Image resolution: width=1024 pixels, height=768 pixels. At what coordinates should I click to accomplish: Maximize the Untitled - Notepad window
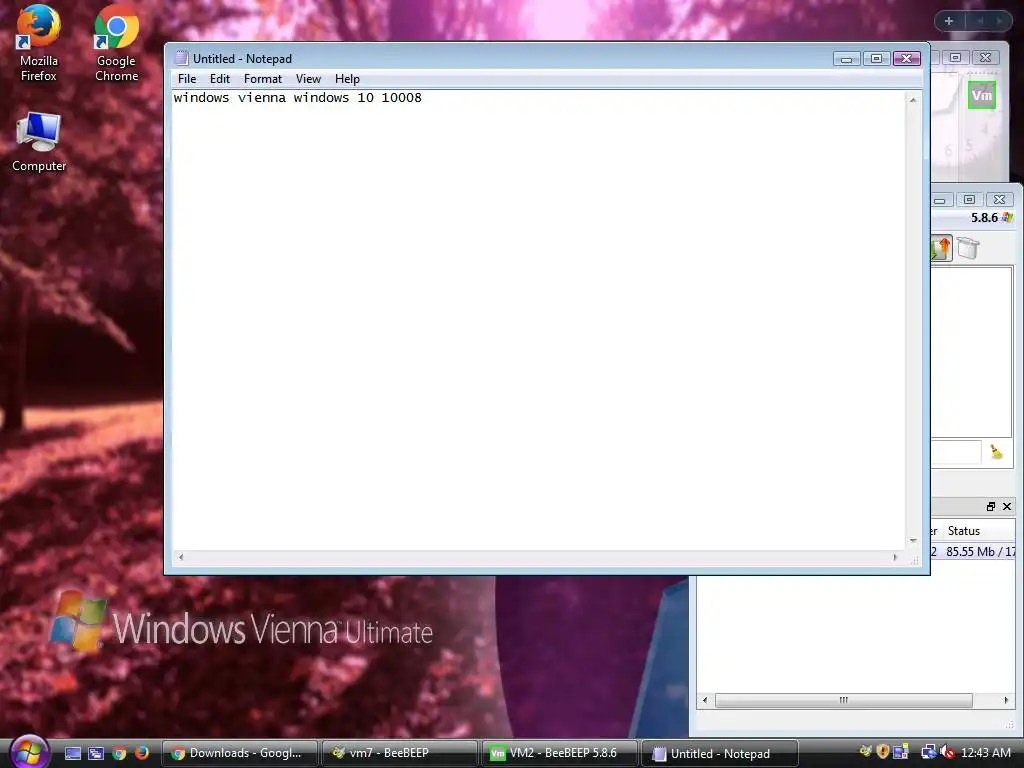click(876, 59)
